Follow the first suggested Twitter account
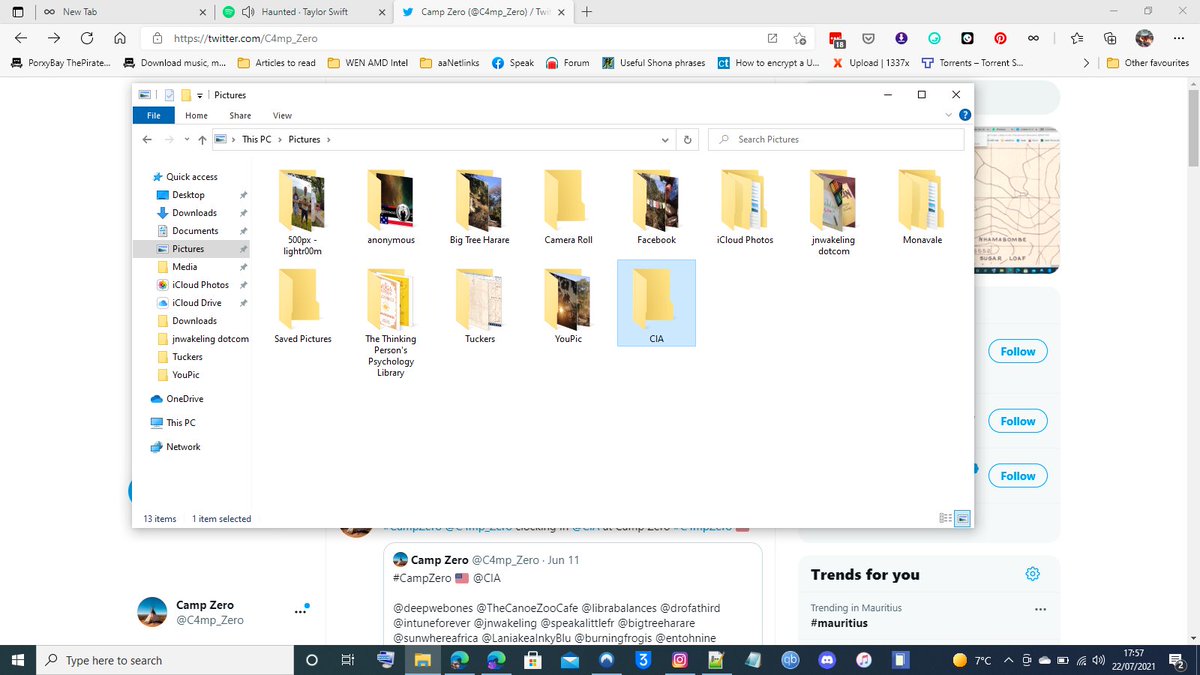This screenshot has width=1200, height=675. coord(1017,351)
